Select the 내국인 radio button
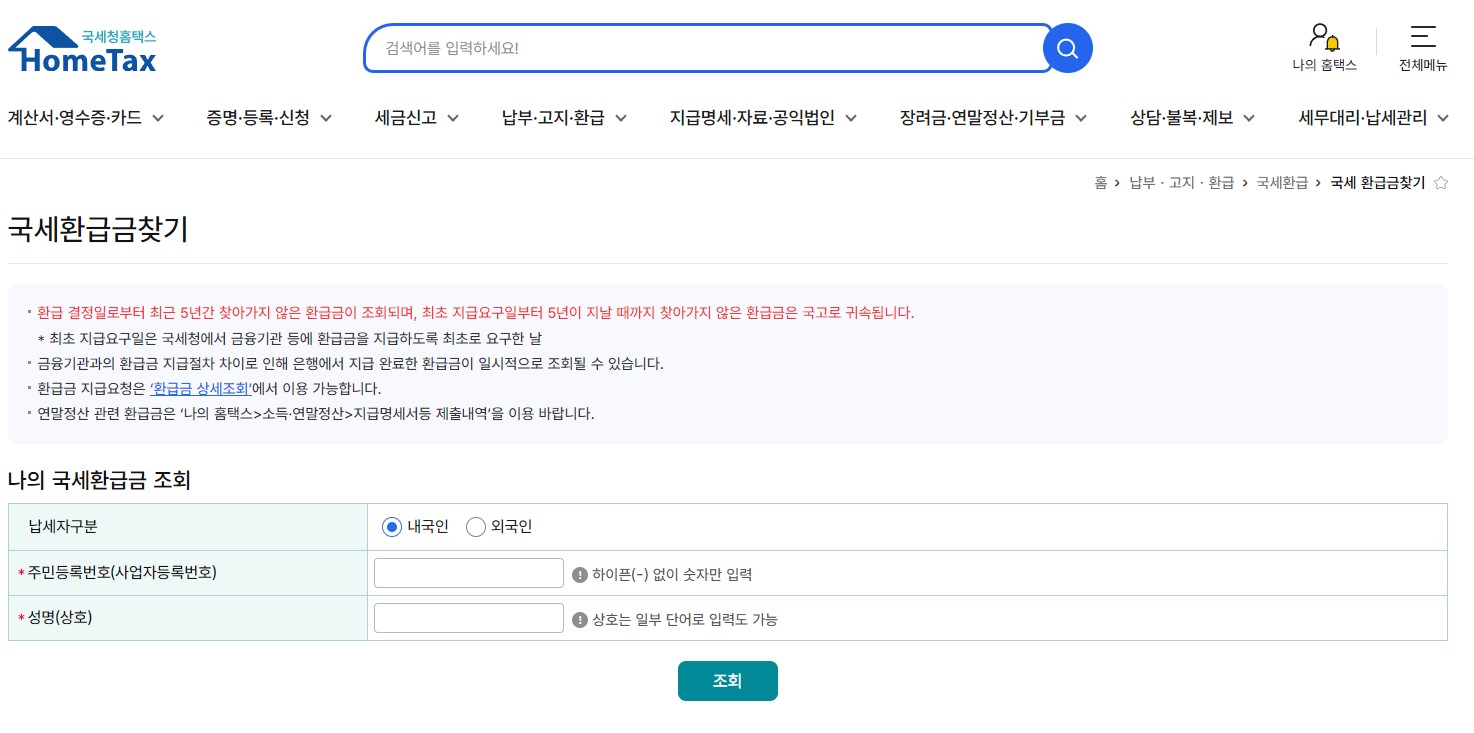1474x733 pixels. [391, 526]
